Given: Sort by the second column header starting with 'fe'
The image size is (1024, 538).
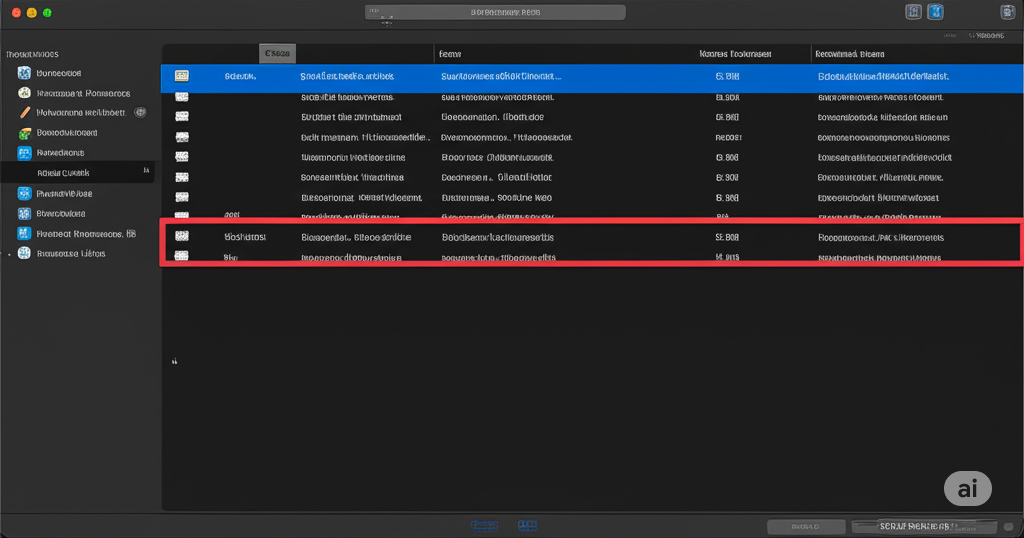Looking at the screenshot, I should point(450,54).
